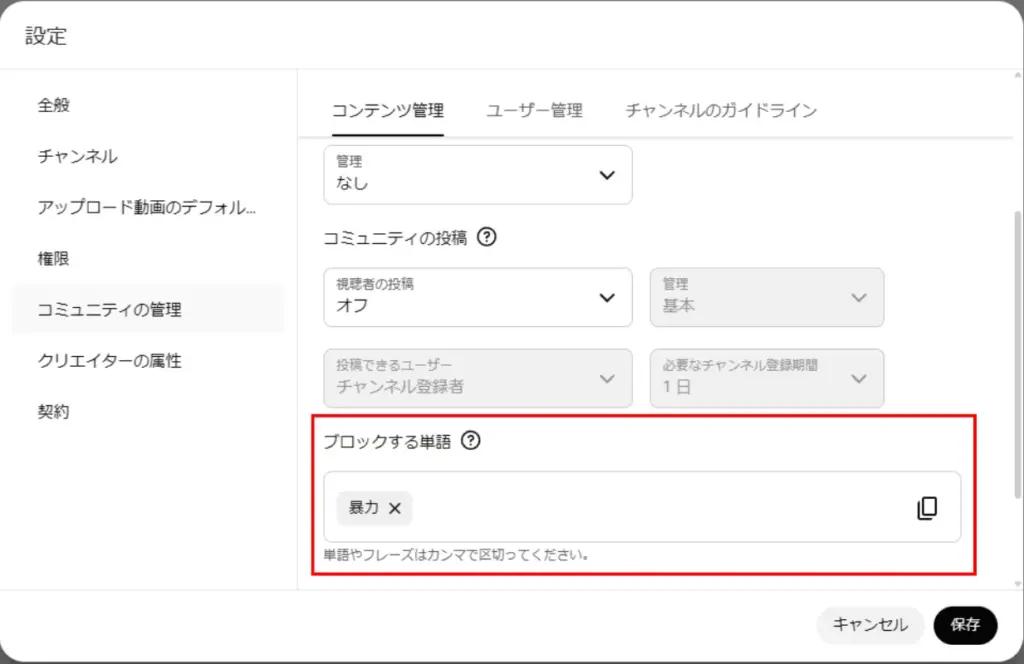Remove the 暴力 blocked word chip
This screenshot has height=664, width=1024.
[x=395, y=508]
